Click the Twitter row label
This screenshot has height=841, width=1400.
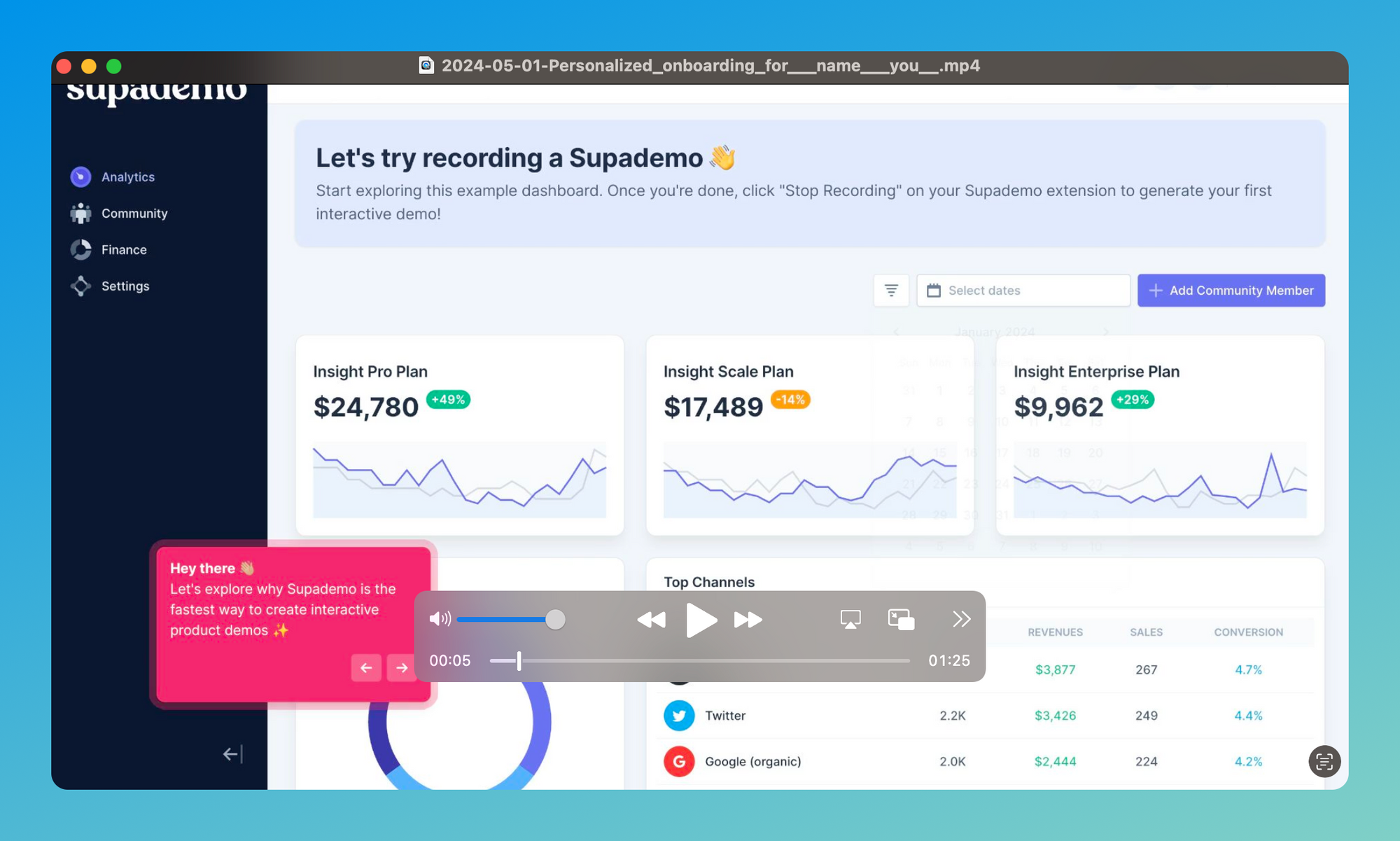[x=725, y=716]
